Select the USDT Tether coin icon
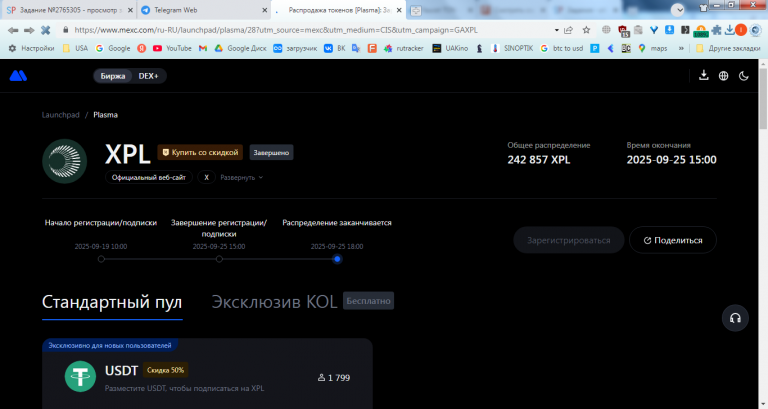This screenshot has height=409, width=768. click(x=80, y=376)
